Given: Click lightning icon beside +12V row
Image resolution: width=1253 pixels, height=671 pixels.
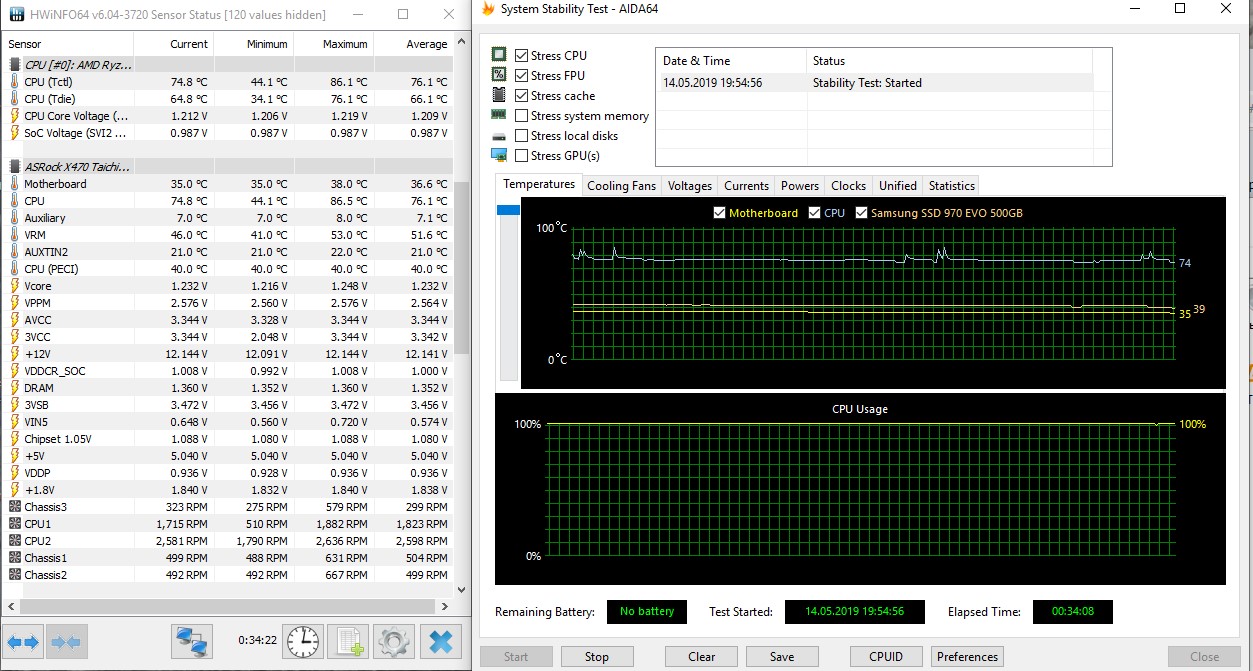Looking at the screenshot, I should tap(15, 353).
